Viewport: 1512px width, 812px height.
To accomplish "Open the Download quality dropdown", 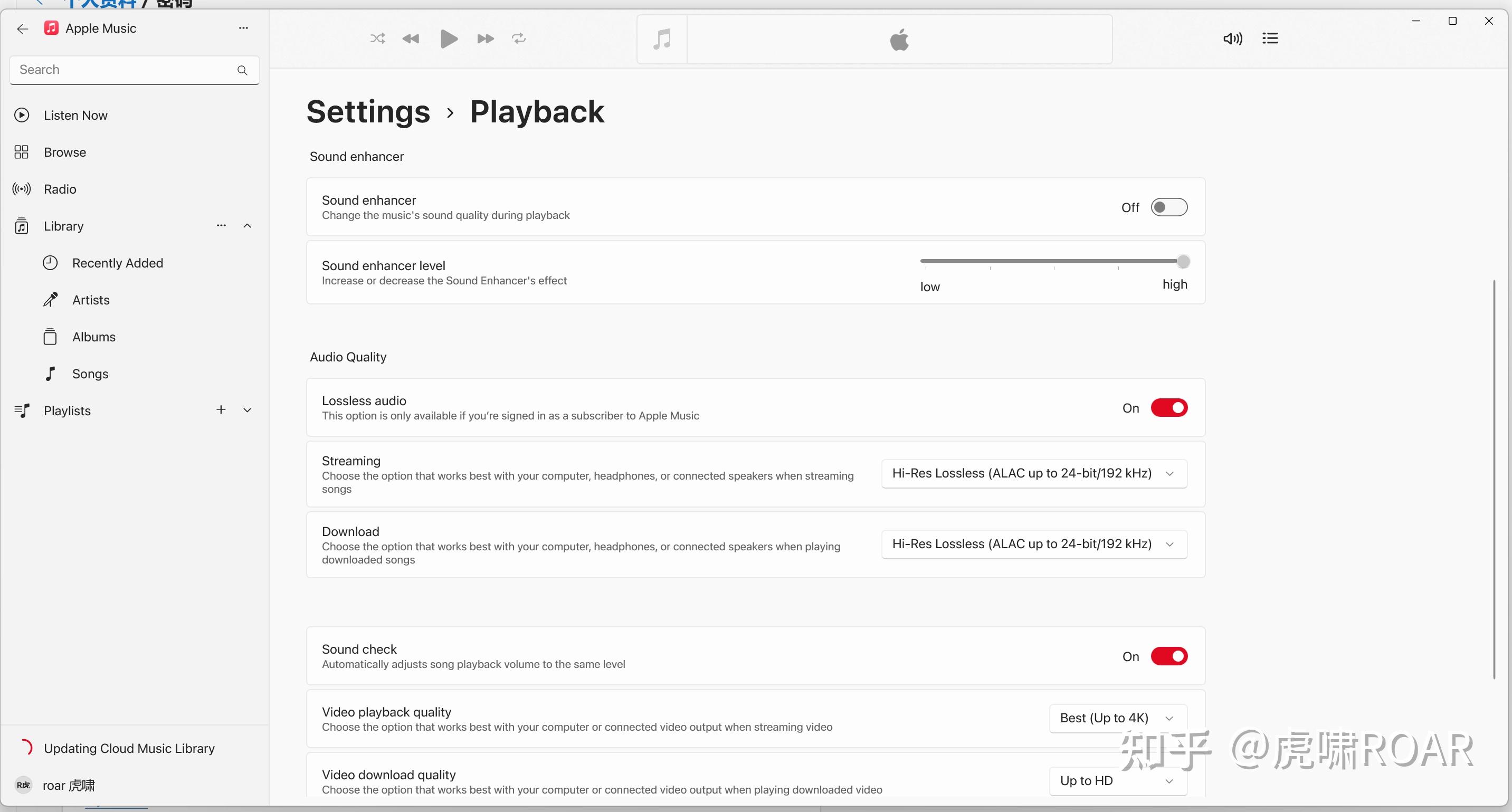I will click(x=1034, y=544).
